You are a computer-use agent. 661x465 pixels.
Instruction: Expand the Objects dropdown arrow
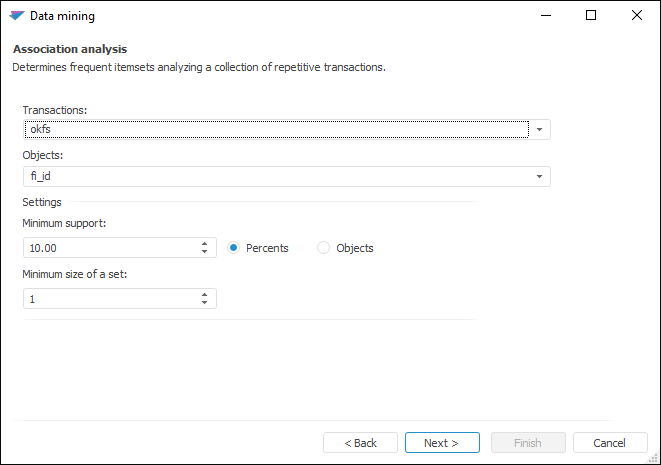pyautogui.click(x=540, y=177)
